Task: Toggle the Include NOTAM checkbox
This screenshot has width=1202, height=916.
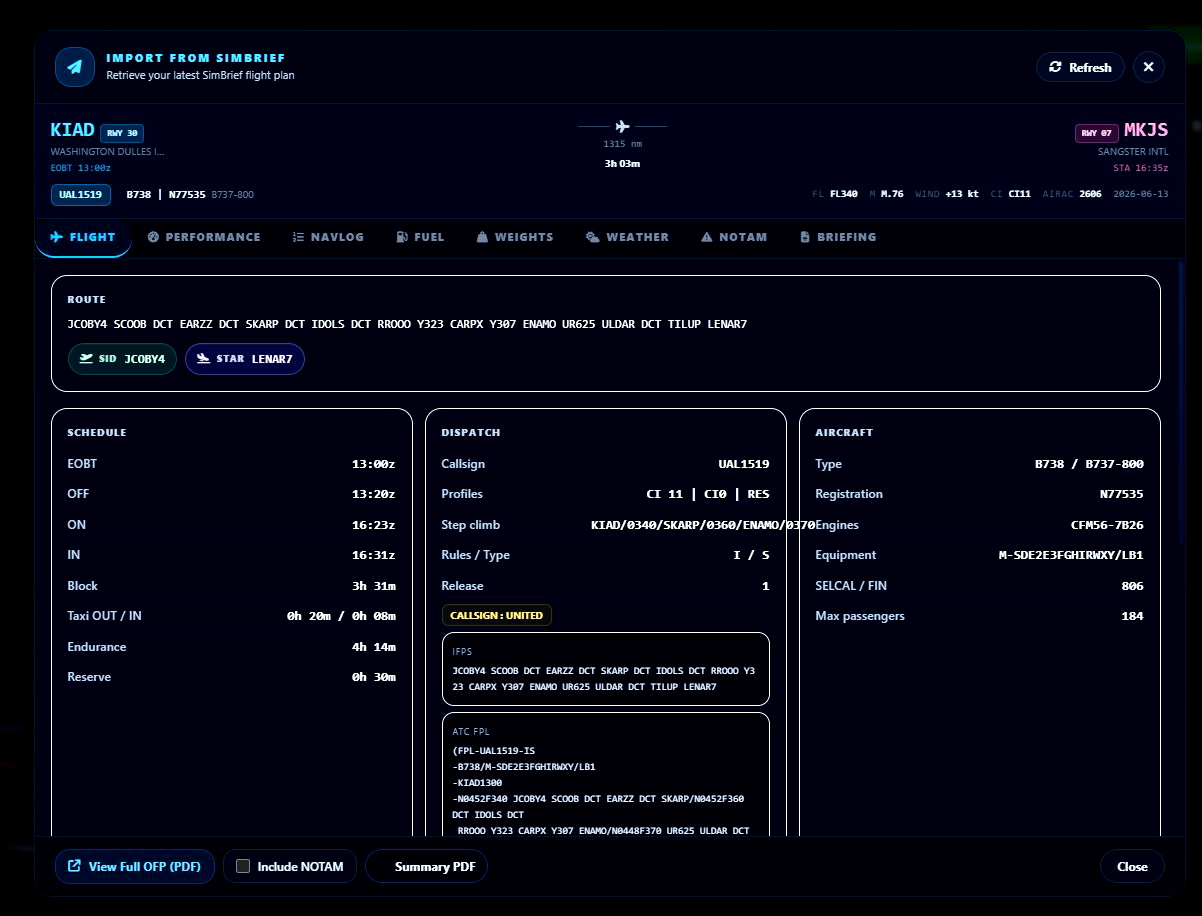Action: pyautogui.click(x=243, y=866)
